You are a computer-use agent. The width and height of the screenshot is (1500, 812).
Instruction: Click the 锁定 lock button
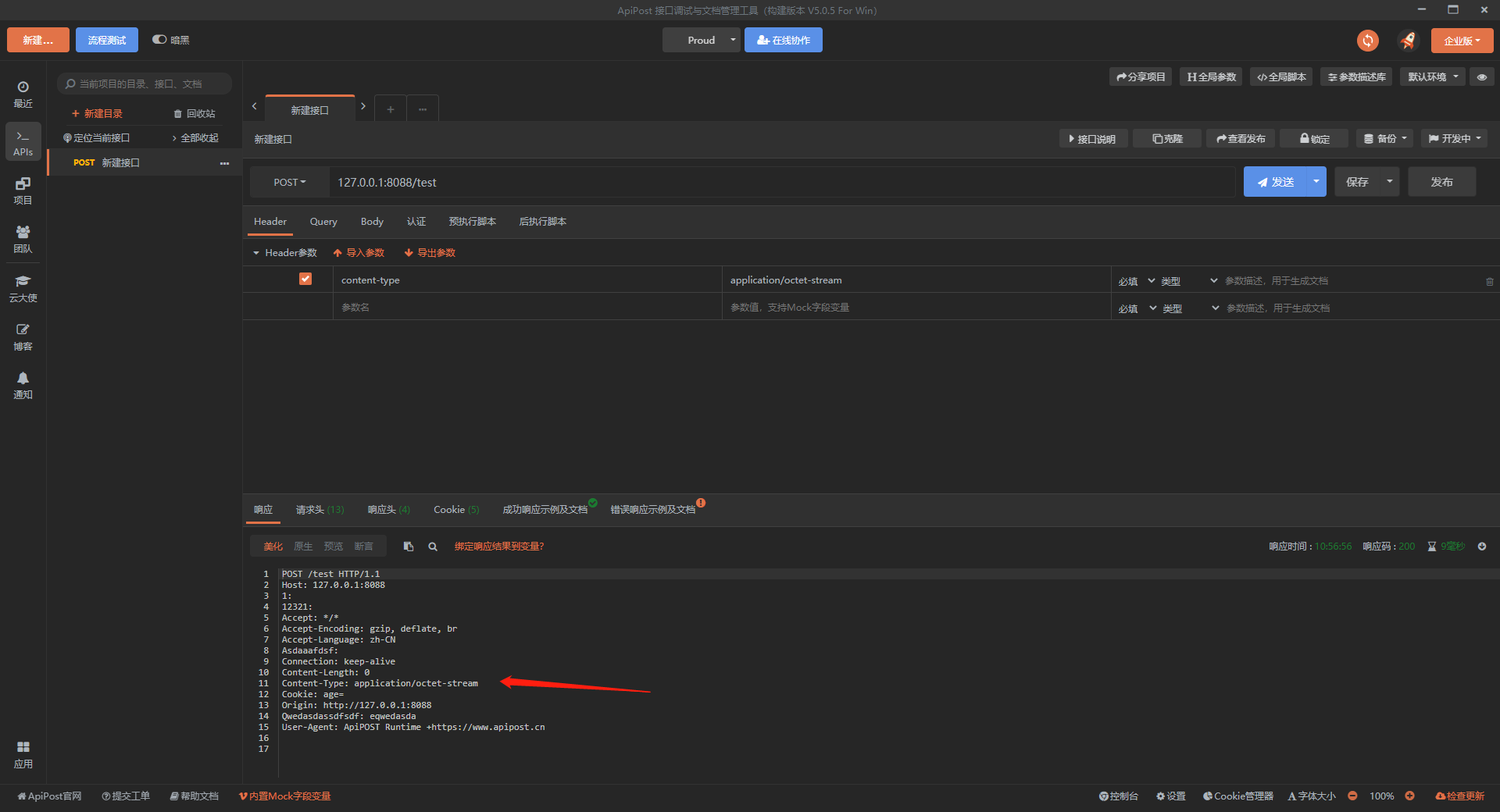[1314, 138]
